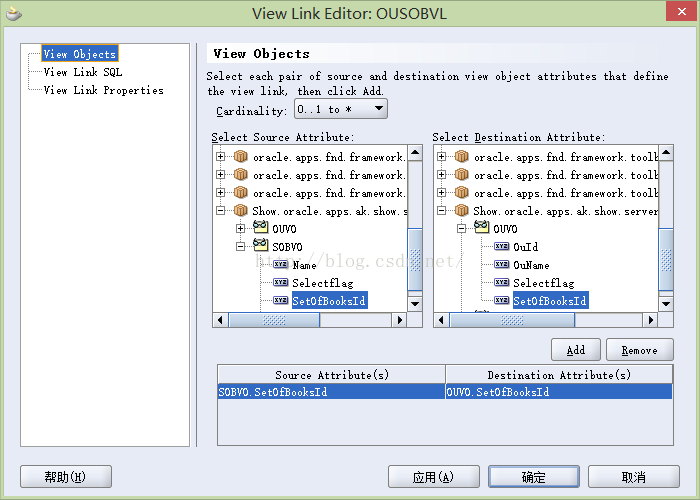Click third package icon in source tree

pos(241,192)
